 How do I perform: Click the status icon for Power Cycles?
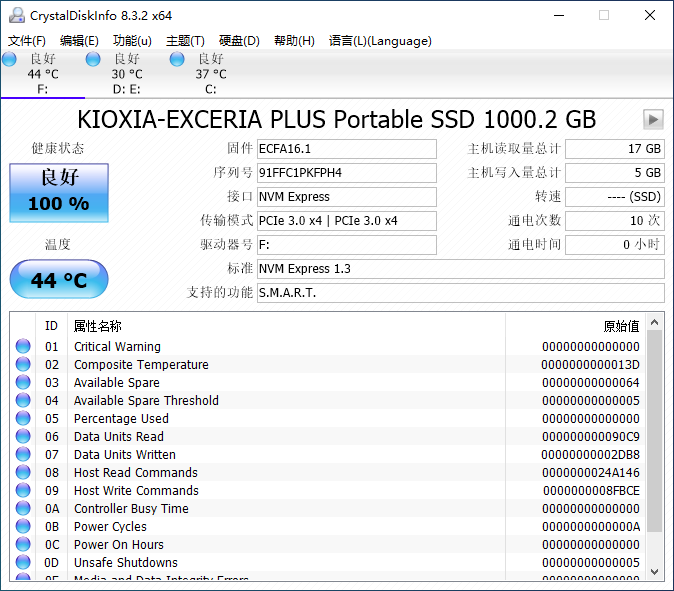[23, 527]
